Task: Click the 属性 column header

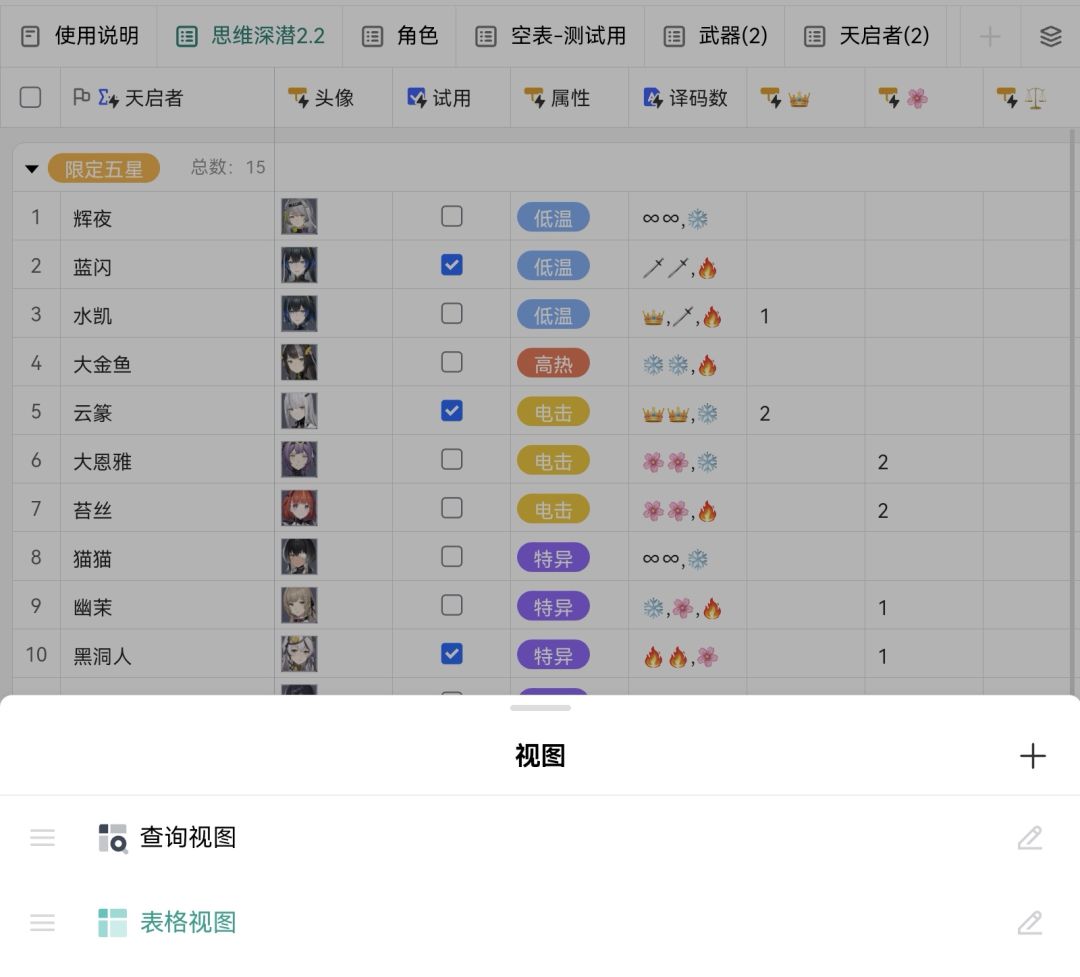Action: 570,98
